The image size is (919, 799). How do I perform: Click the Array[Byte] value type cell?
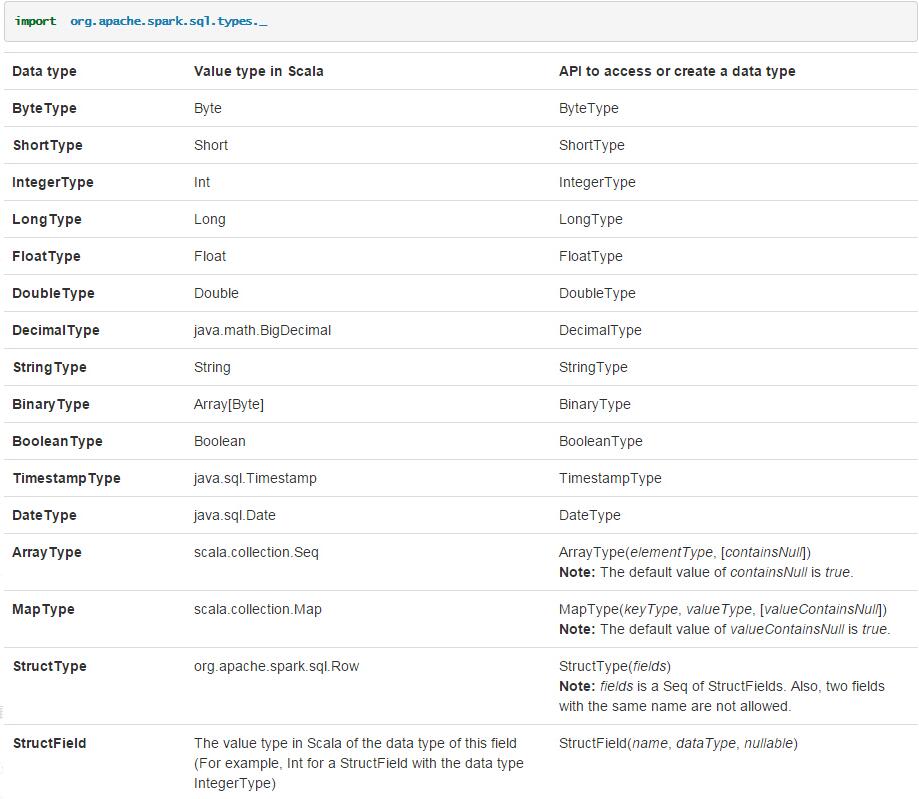[x=229, y=404]
